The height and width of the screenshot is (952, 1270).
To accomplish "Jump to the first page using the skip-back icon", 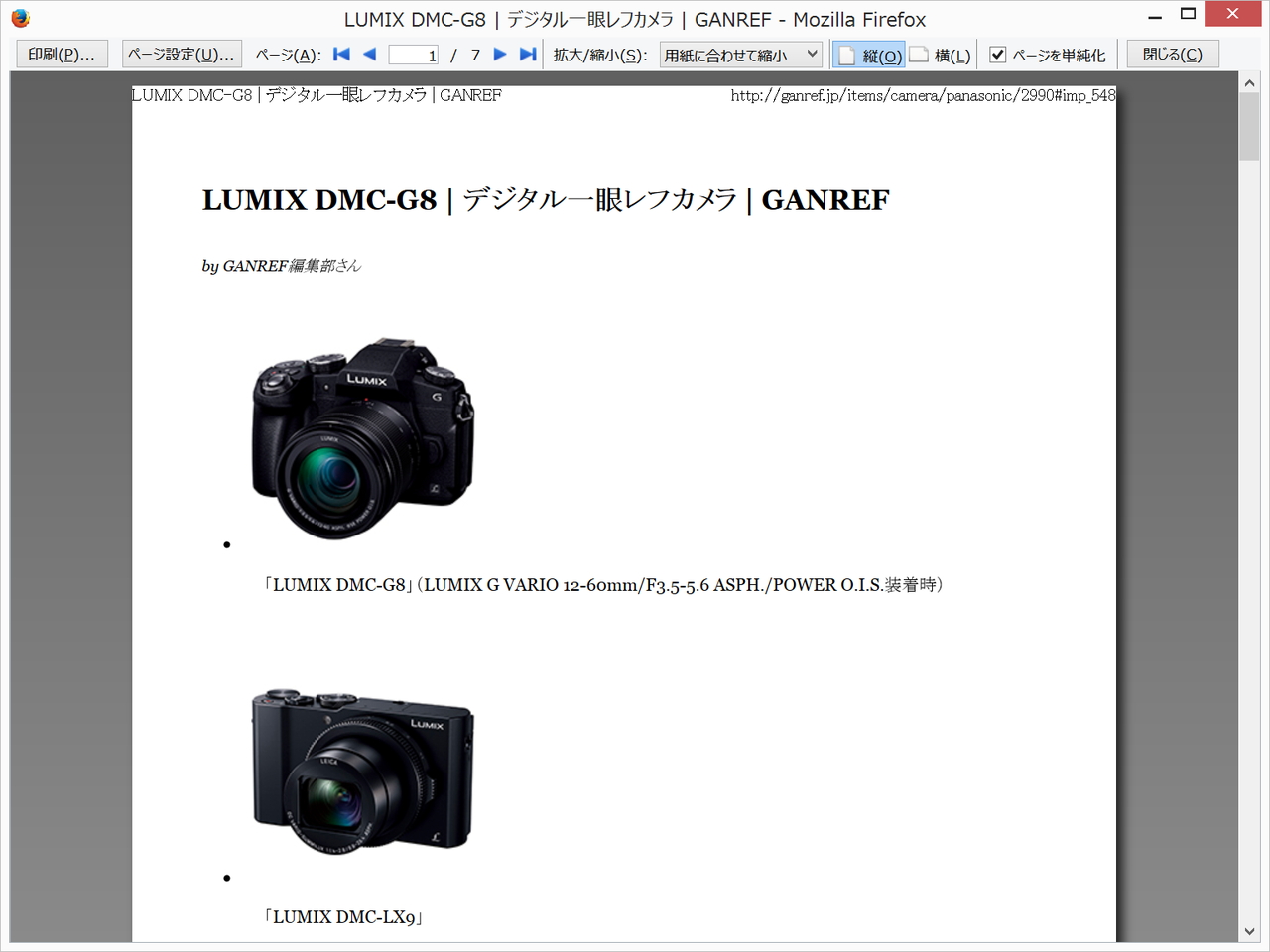I will coord(341,55).
